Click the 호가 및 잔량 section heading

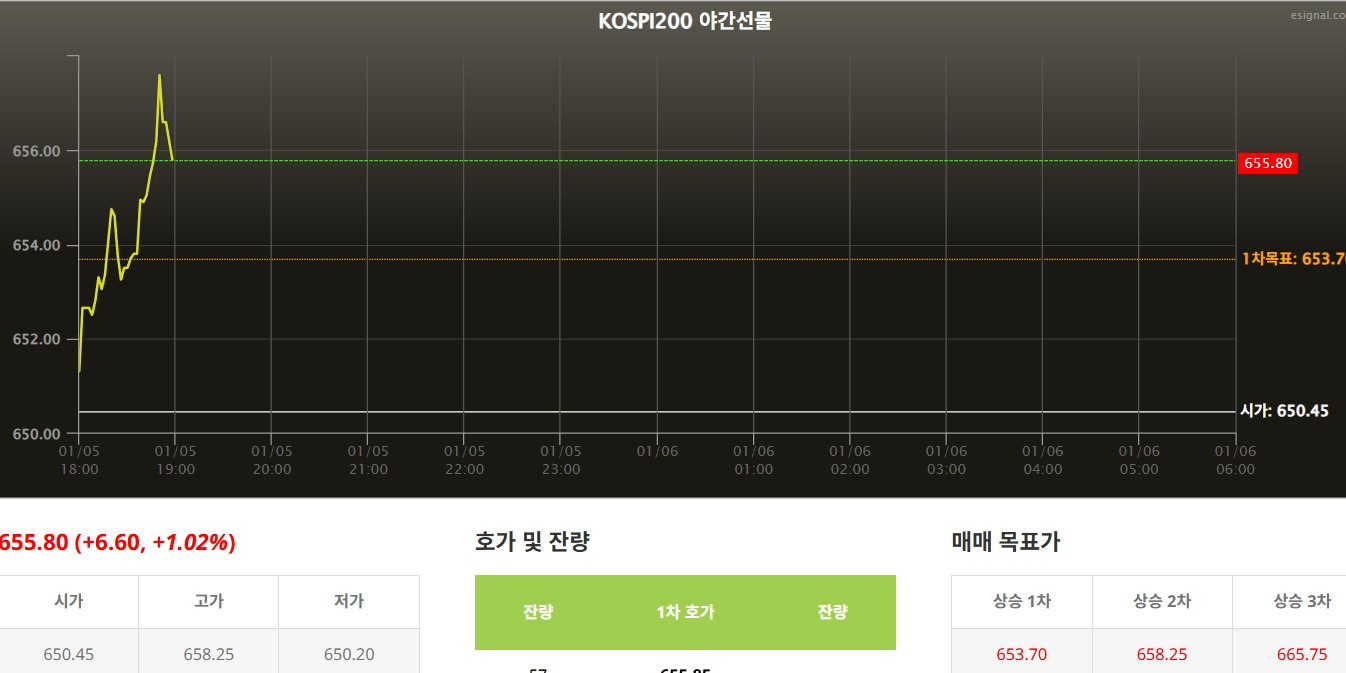(x=532, y=542)
